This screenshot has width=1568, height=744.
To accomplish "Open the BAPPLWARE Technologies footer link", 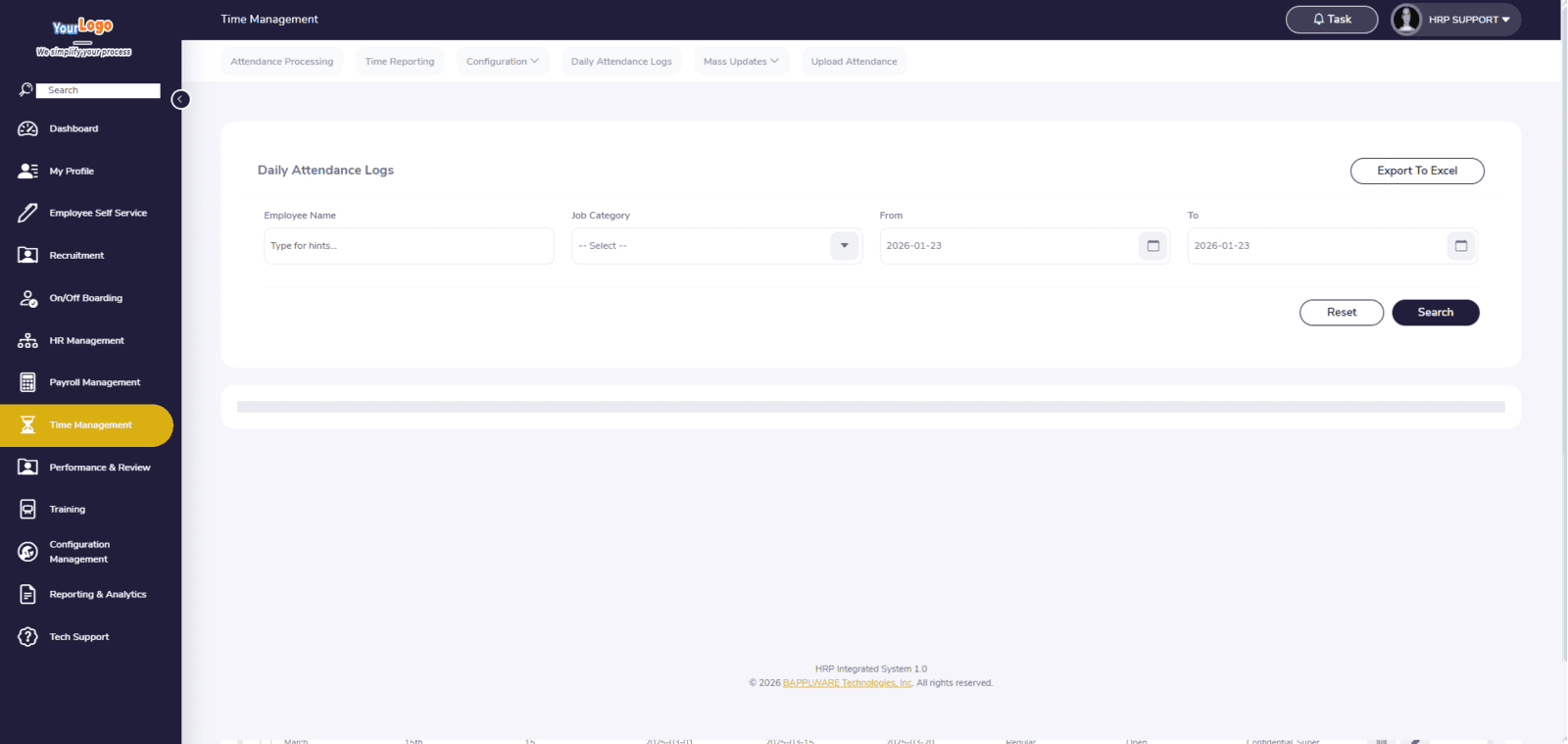I will click(x=847, y=683).
